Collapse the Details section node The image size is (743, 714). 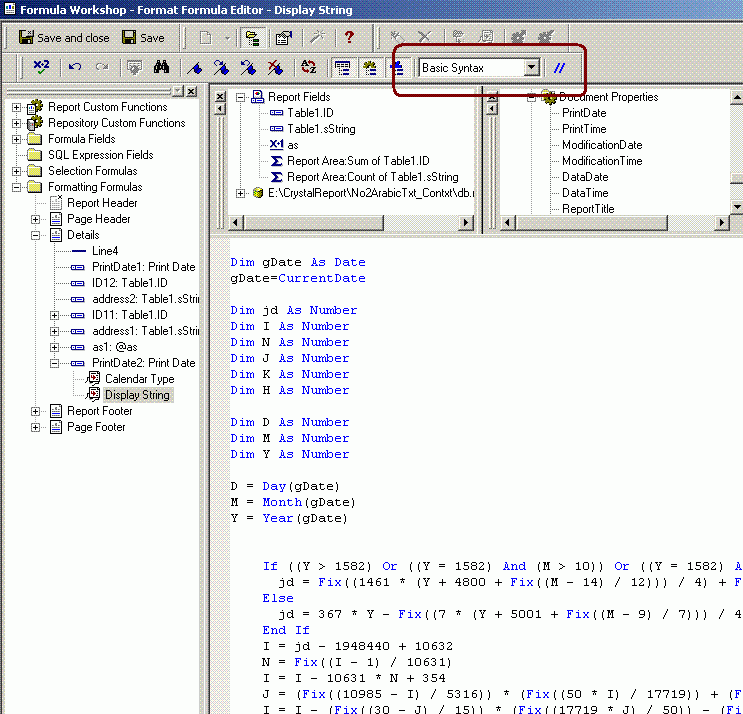pos(35,235)
